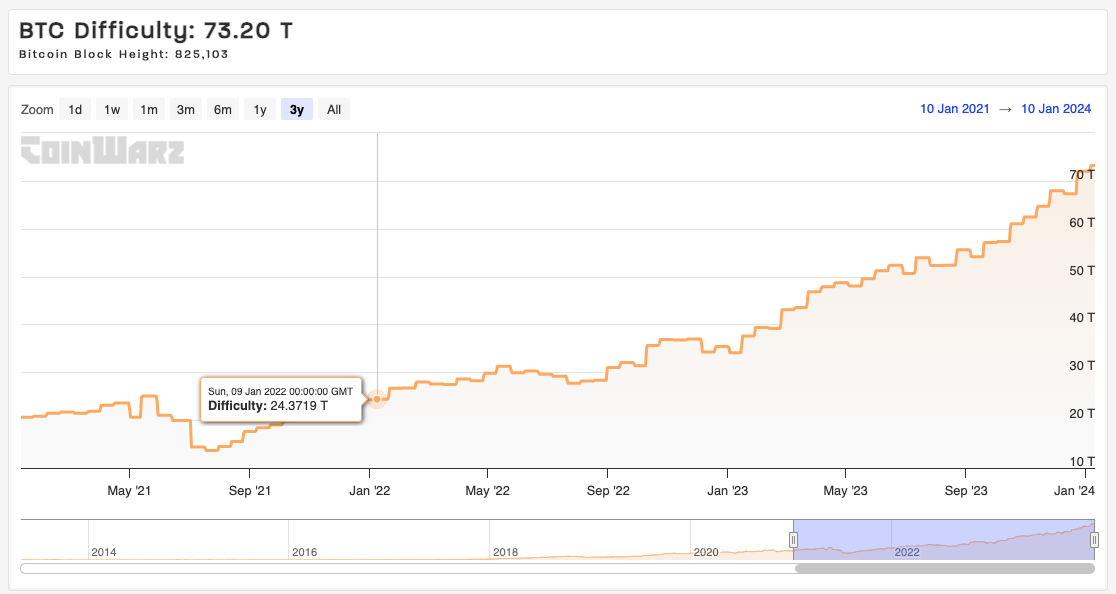This screenshot has width=1116, height=594.
Task: Click the CoinWarz watermark logo
Action: tap(102, 151)
